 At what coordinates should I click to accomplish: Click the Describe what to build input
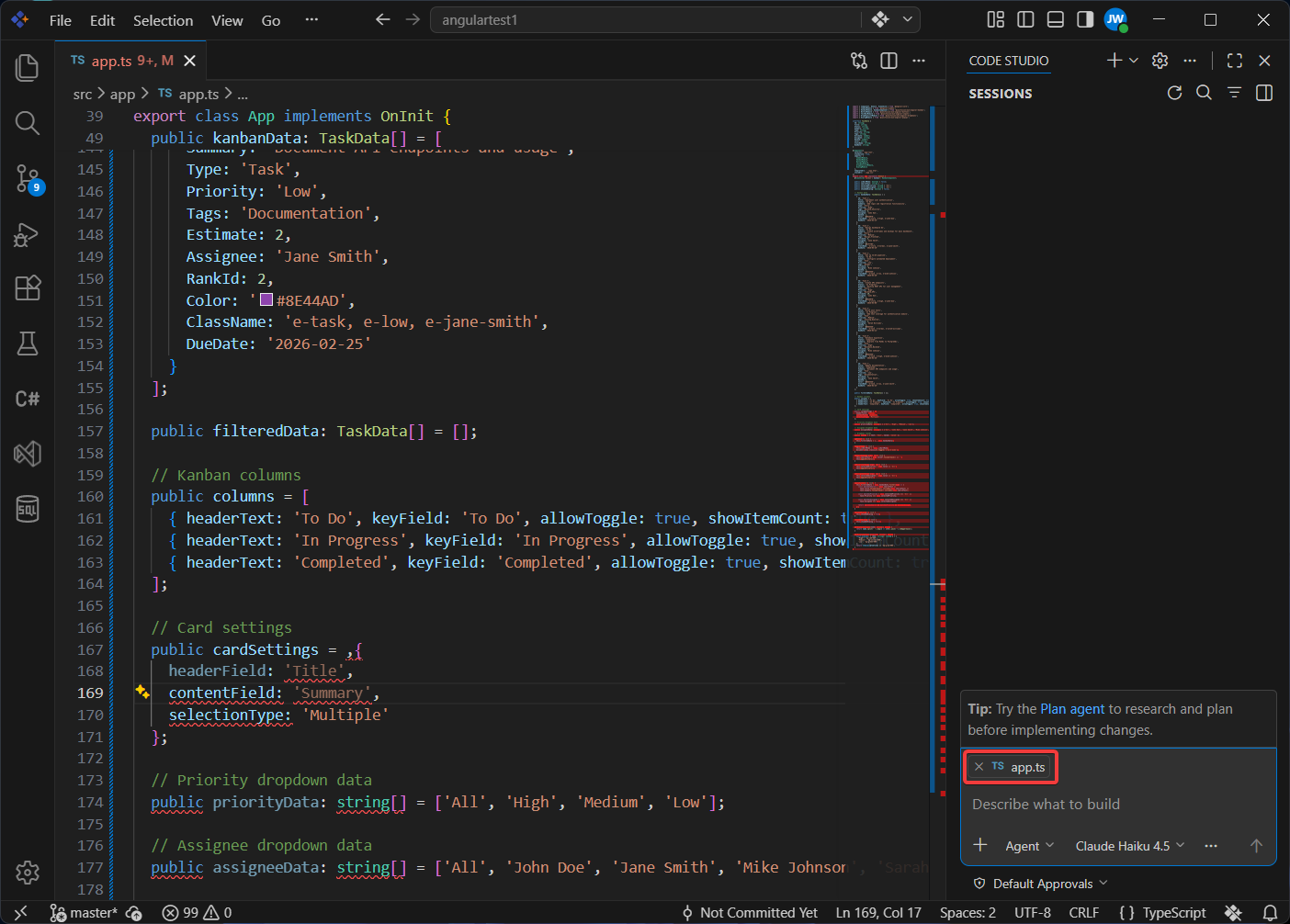click(x=1118, y=805)
